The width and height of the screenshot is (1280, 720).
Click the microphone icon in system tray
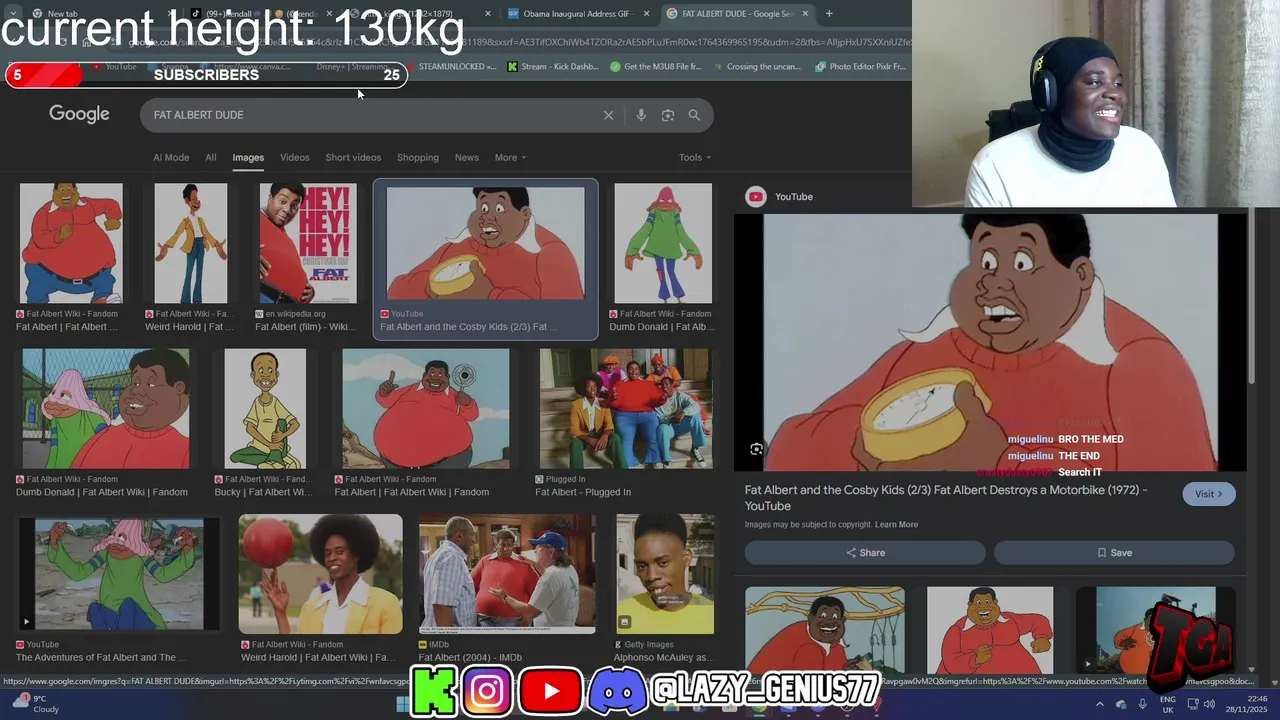[1142, 704]
